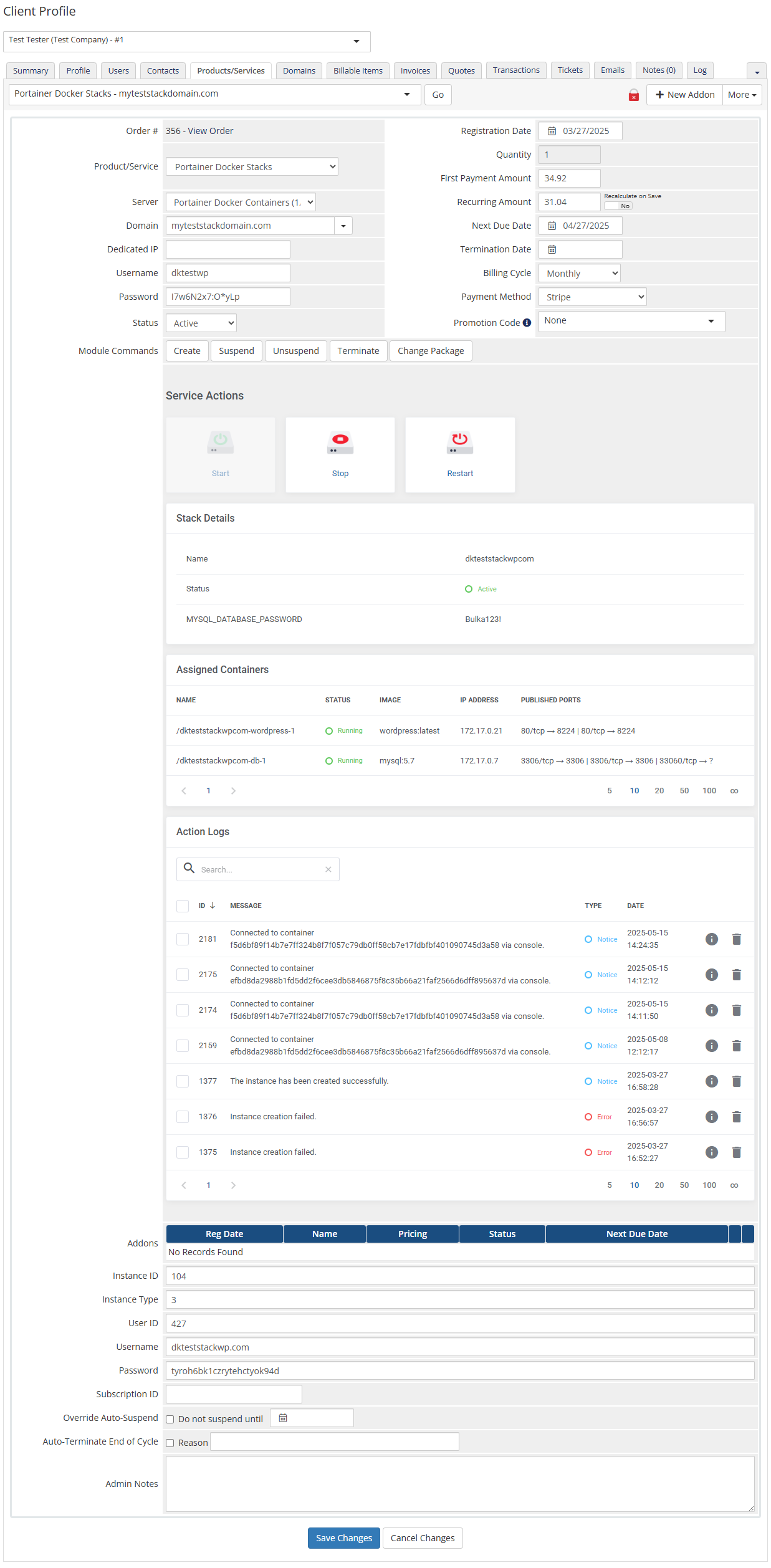Switch to the Summary tab
Viewport: 771px width, 1568px height.
[31, 70]
